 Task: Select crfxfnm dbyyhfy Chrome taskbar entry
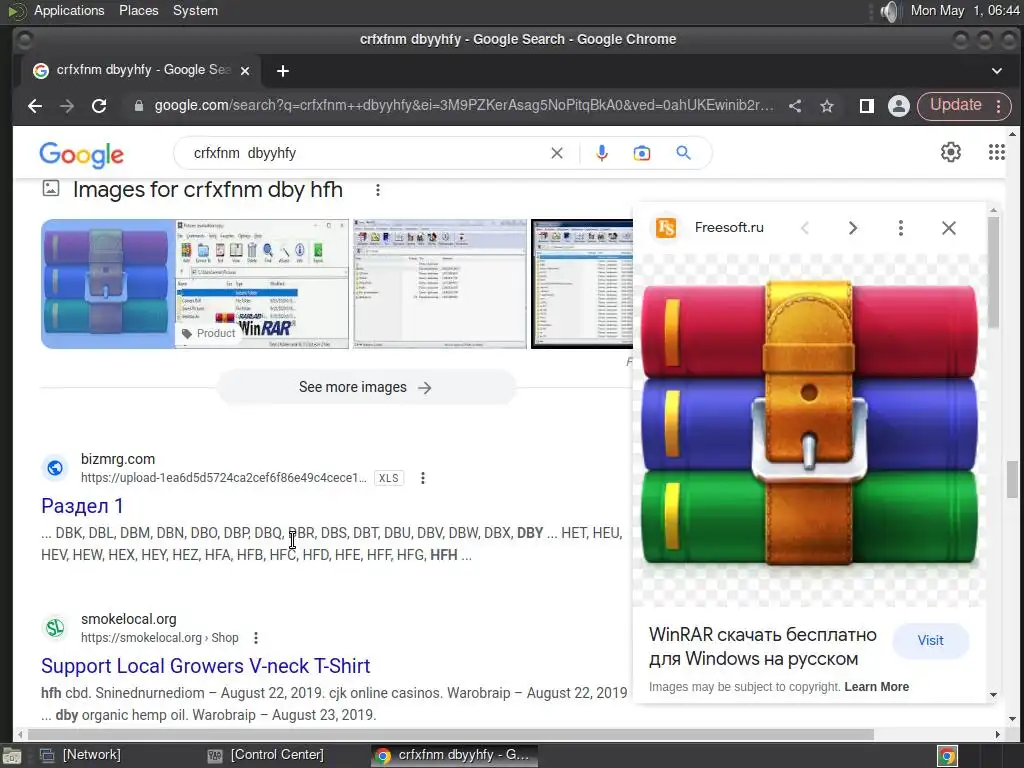455,755
